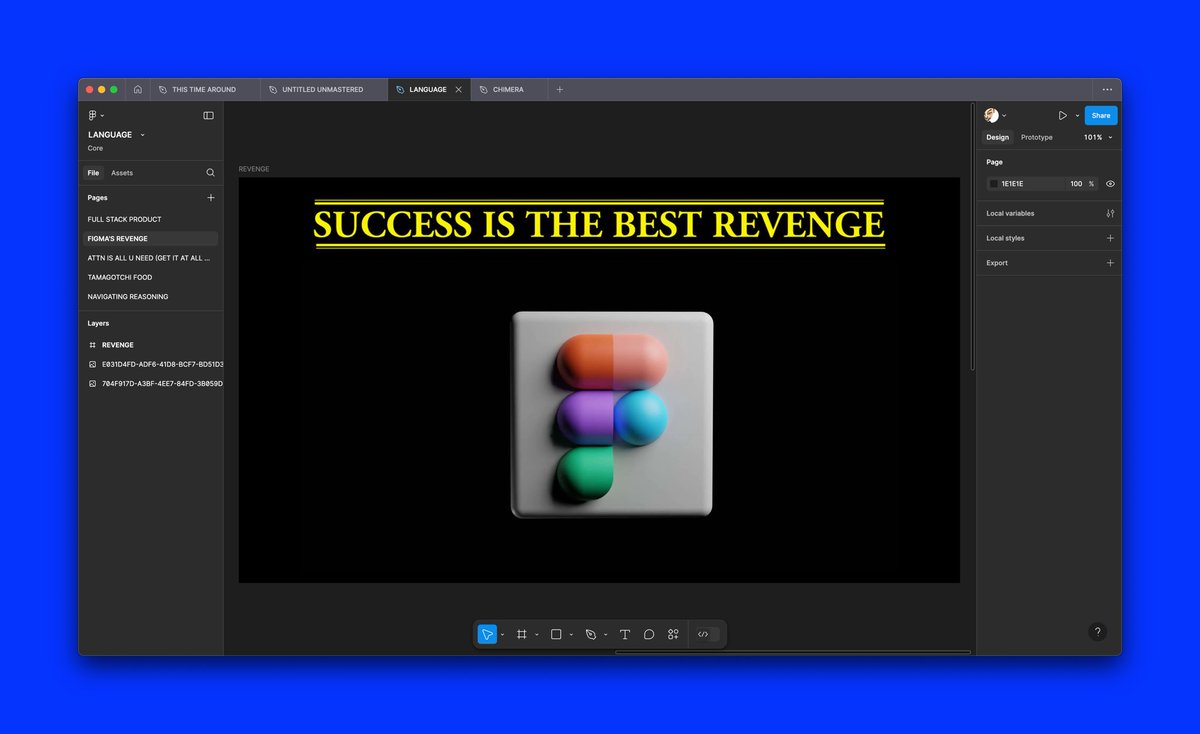1200x734 pixels.
Task: Search the file with the magnifier icon
Action: coord(210,172)
